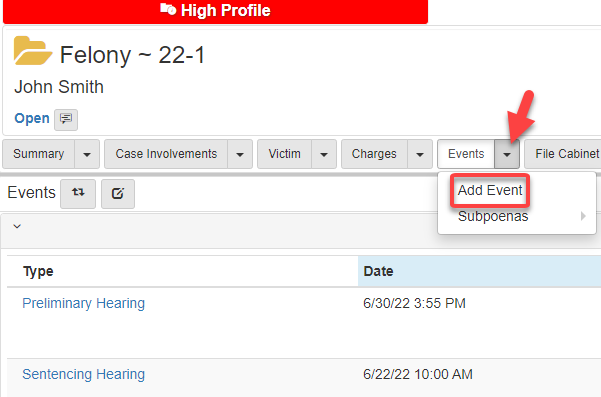The height and width of the screenshot is (397, 601).
Task: Click the 6/30/22 3:55 PM date cell
Action: click(x=414, y=303)
